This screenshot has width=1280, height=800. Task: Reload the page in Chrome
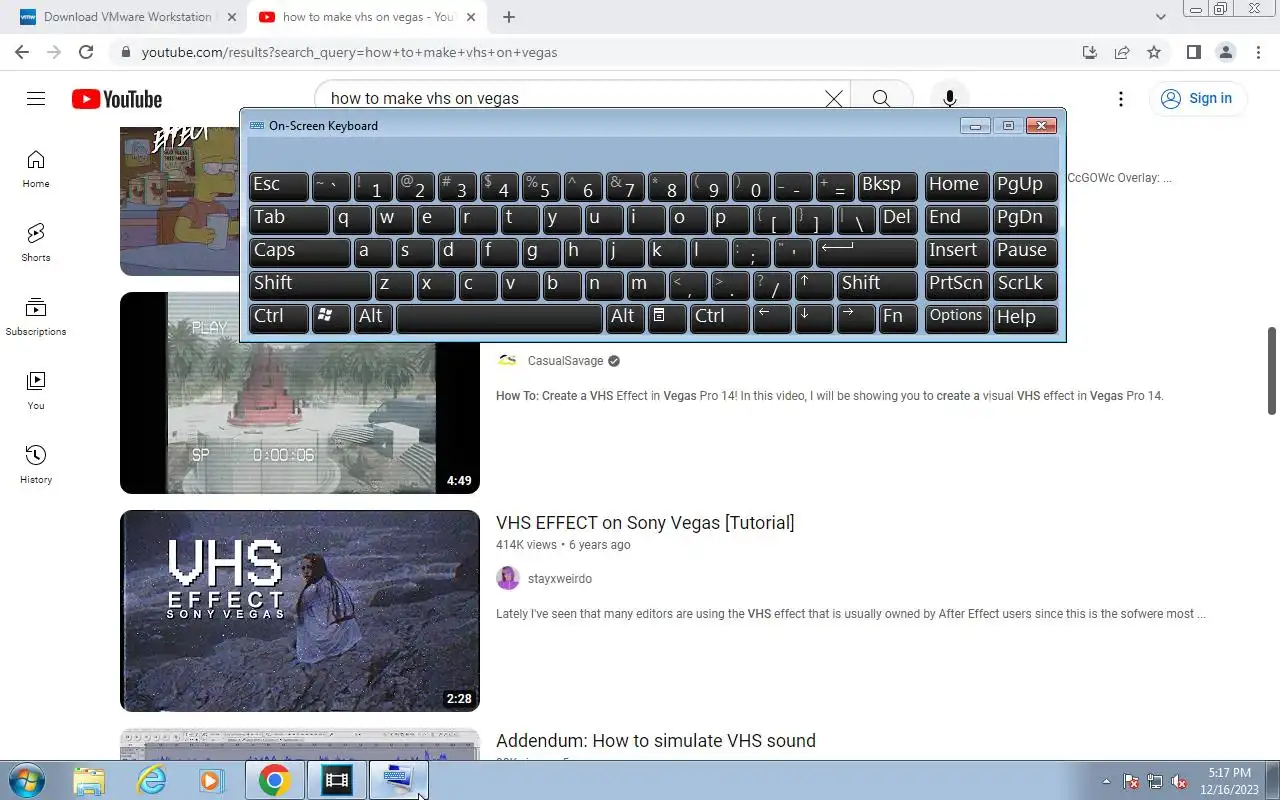point(86,52)
